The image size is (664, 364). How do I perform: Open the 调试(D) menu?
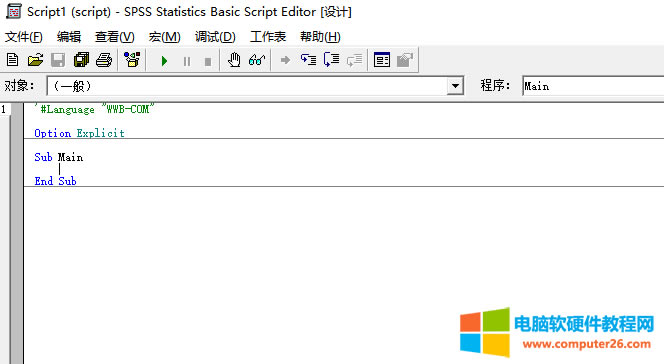point(215,37)
